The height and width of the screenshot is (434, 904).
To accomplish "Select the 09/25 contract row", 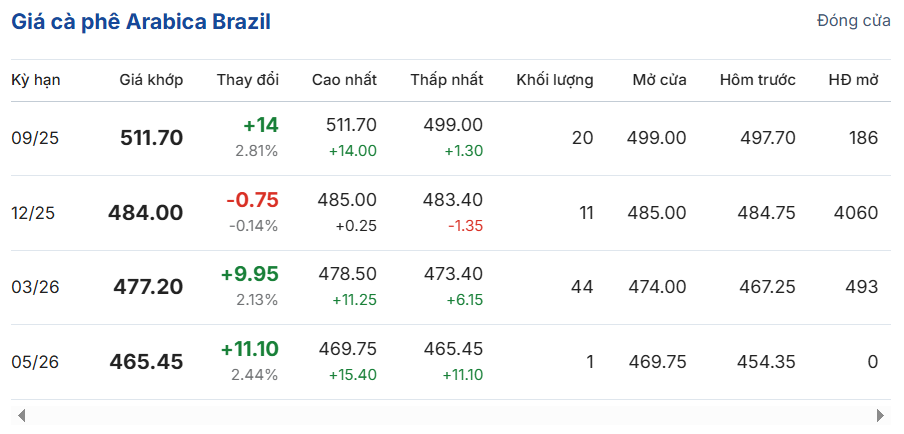I will (451, 138).
